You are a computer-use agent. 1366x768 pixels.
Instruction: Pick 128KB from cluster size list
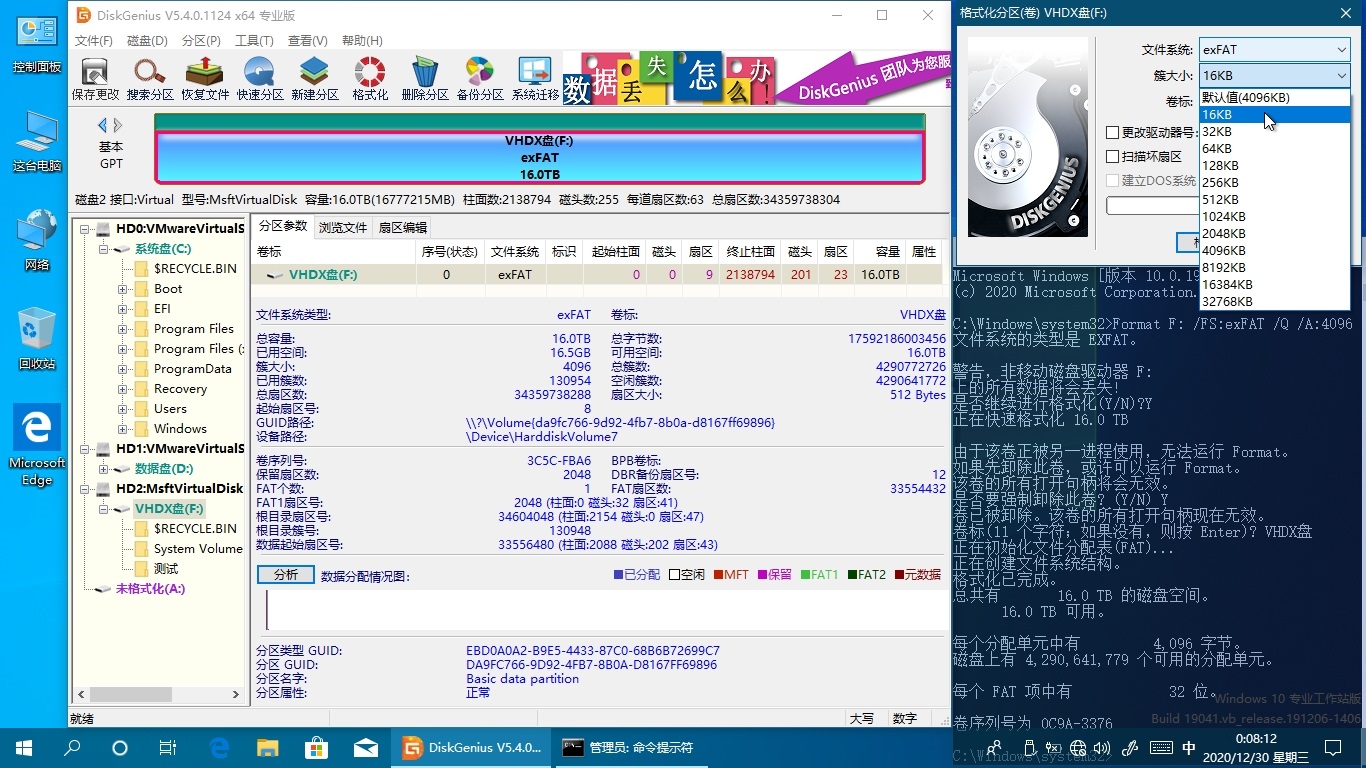point(1275,166)
